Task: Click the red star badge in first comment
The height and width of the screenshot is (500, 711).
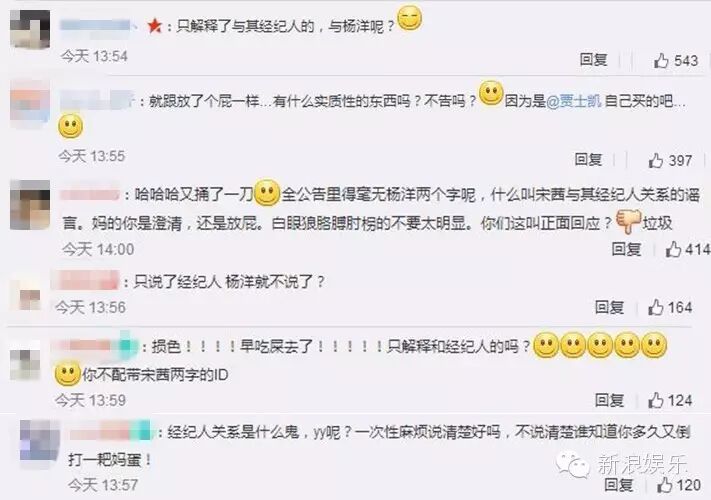Action: [155, 26]
